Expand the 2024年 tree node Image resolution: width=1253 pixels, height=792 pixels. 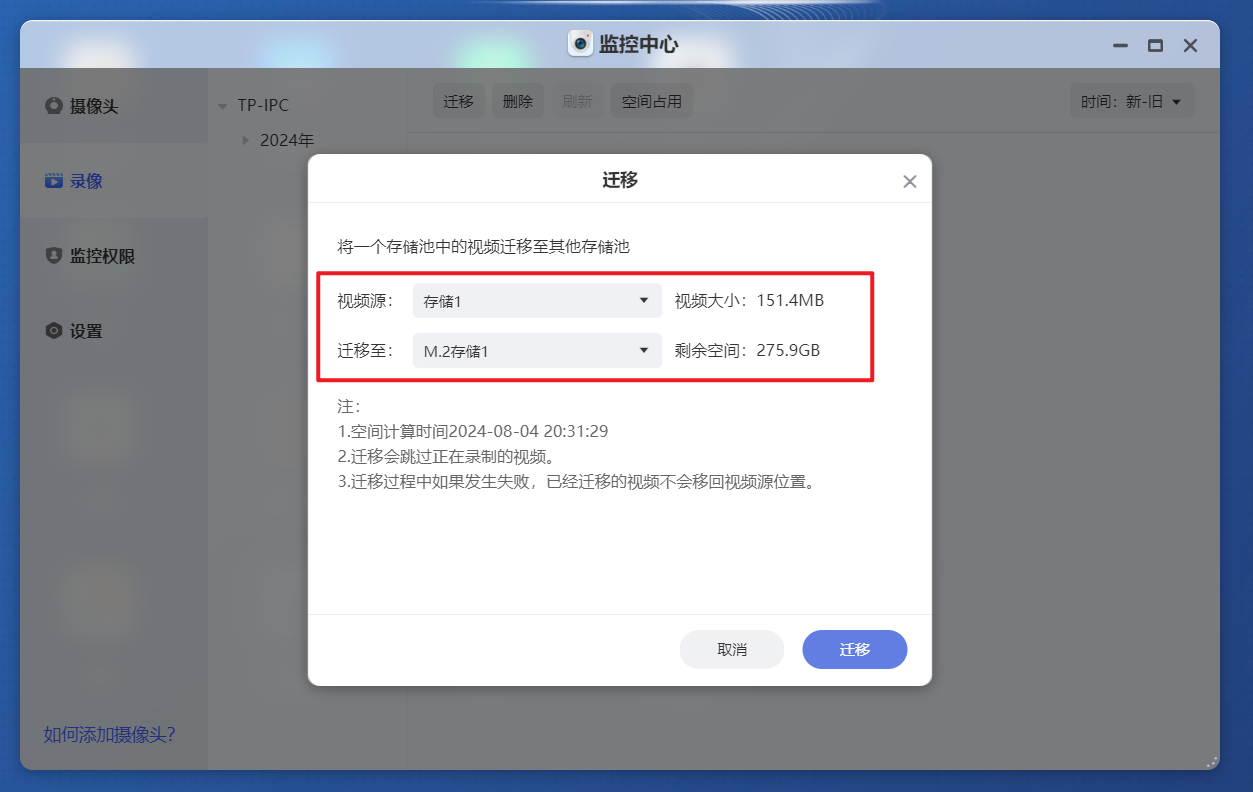tap(245, 140)
